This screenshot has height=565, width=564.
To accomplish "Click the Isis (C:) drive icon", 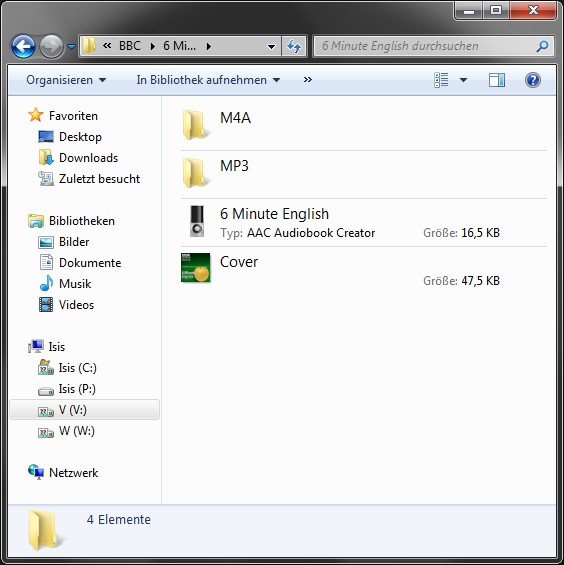I will pos(46,367).
